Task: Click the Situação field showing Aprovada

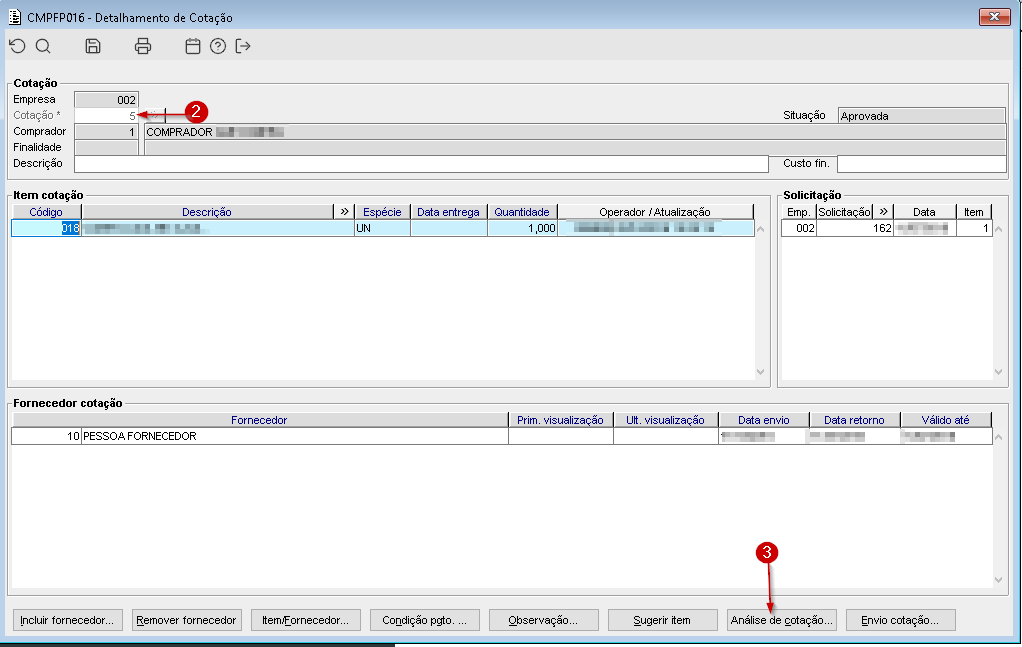Action: (922, 116)
